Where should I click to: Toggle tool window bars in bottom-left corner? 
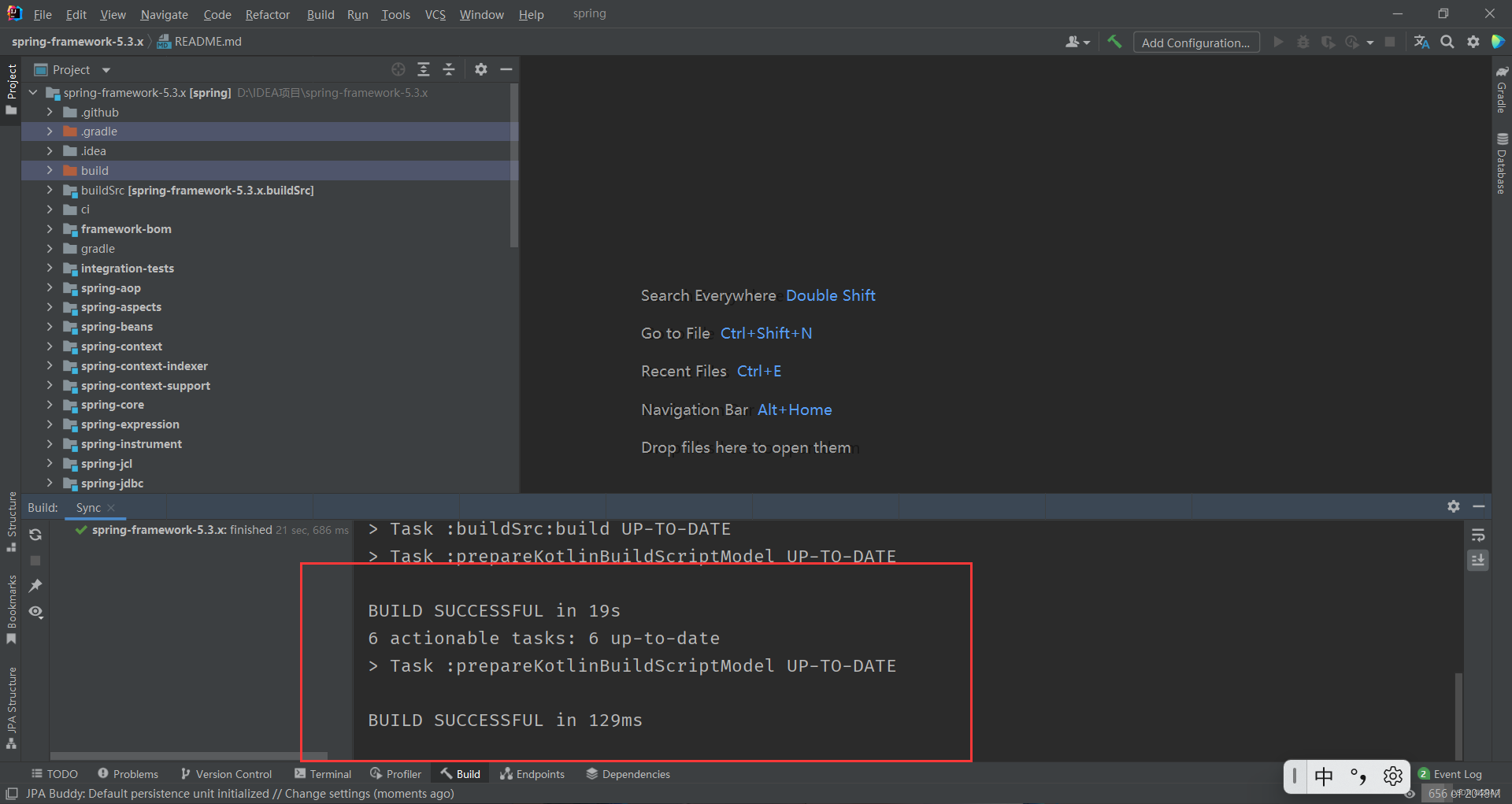click(11, 793)
